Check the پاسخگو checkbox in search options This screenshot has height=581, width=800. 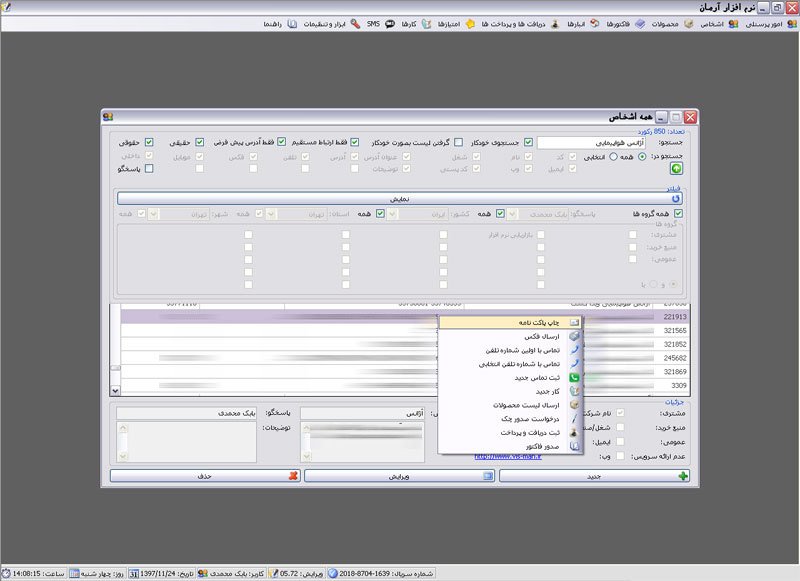149,168
